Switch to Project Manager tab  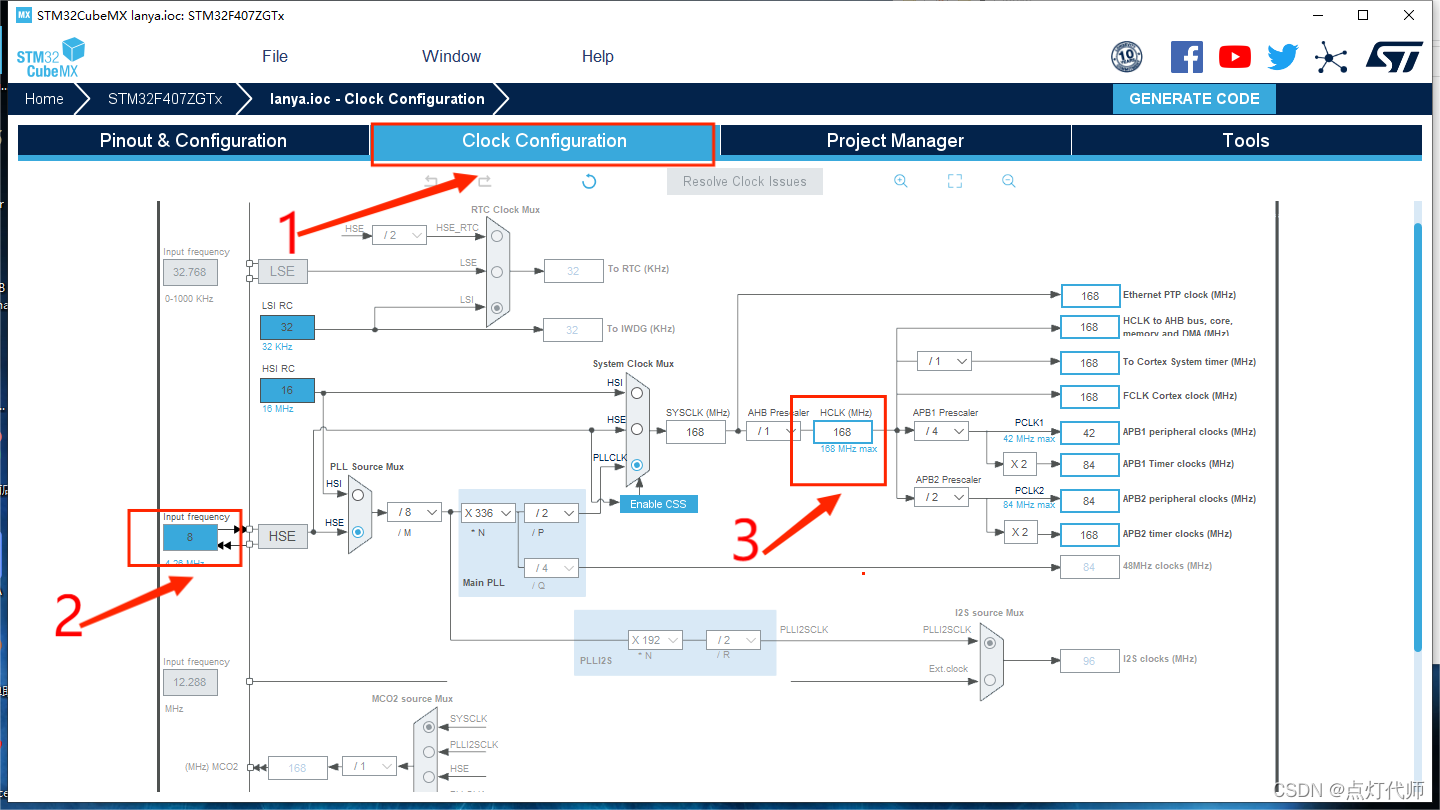tap(895, 141)
